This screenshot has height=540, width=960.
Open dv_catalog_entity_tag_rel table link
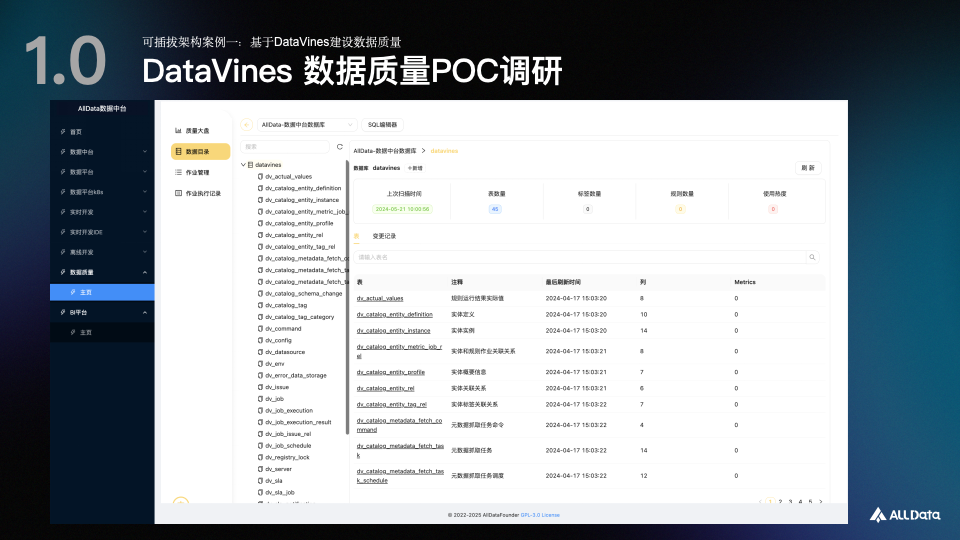coord(391,405)
